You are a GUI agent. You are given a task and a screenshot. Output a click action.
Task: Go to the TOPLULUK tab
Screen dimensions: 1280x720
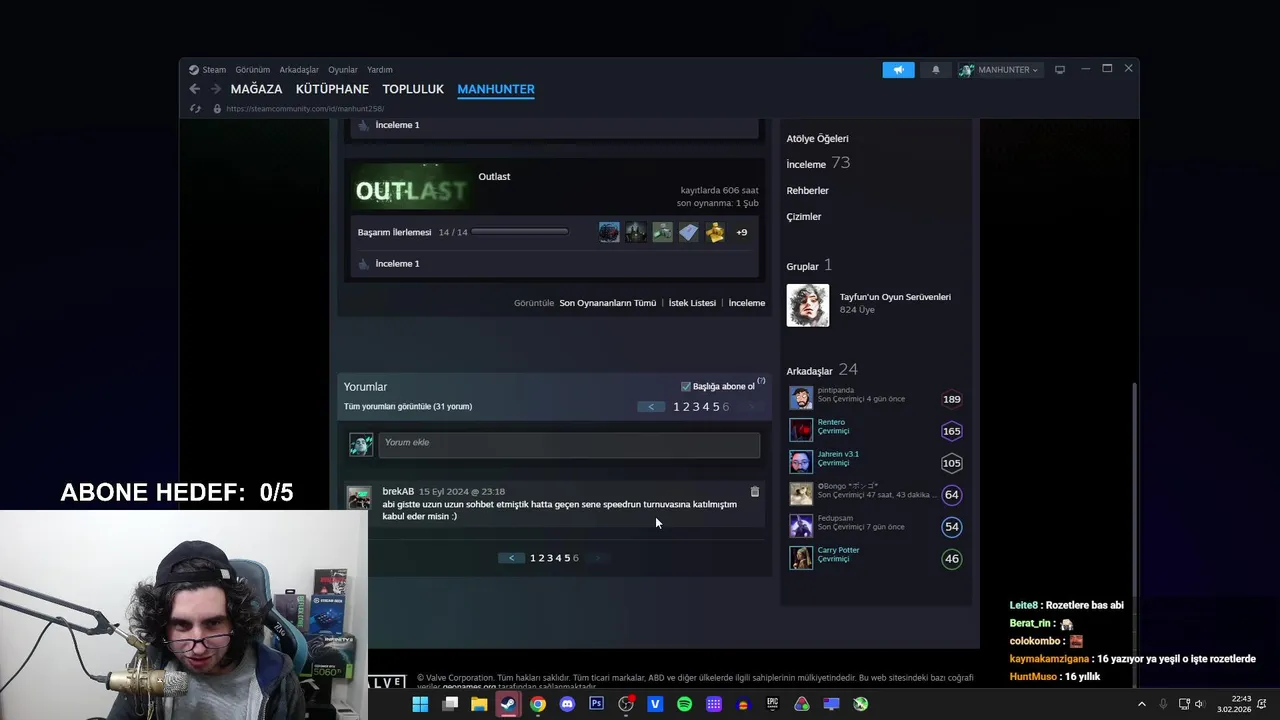[x=413, y=89]
